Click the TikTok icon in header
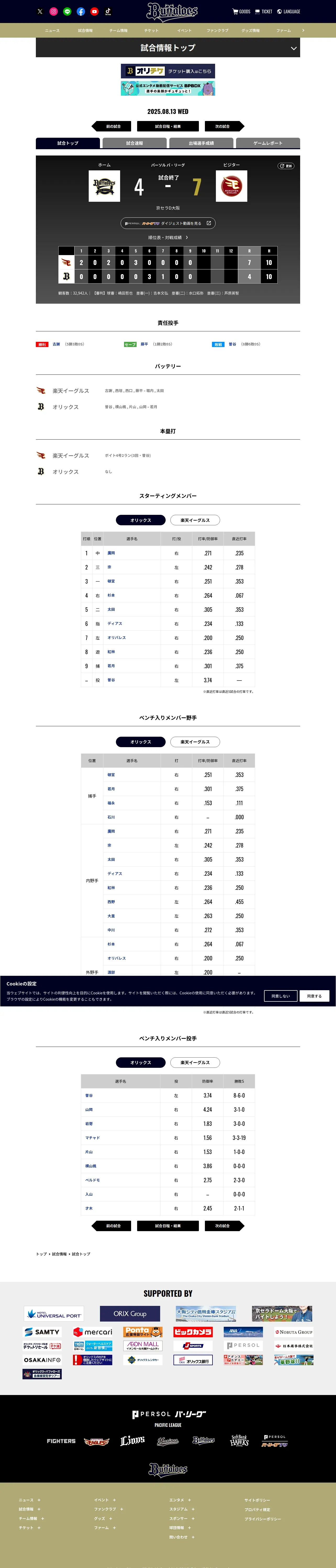Viewport: 336px width, 1568px height. click(108, 11)
